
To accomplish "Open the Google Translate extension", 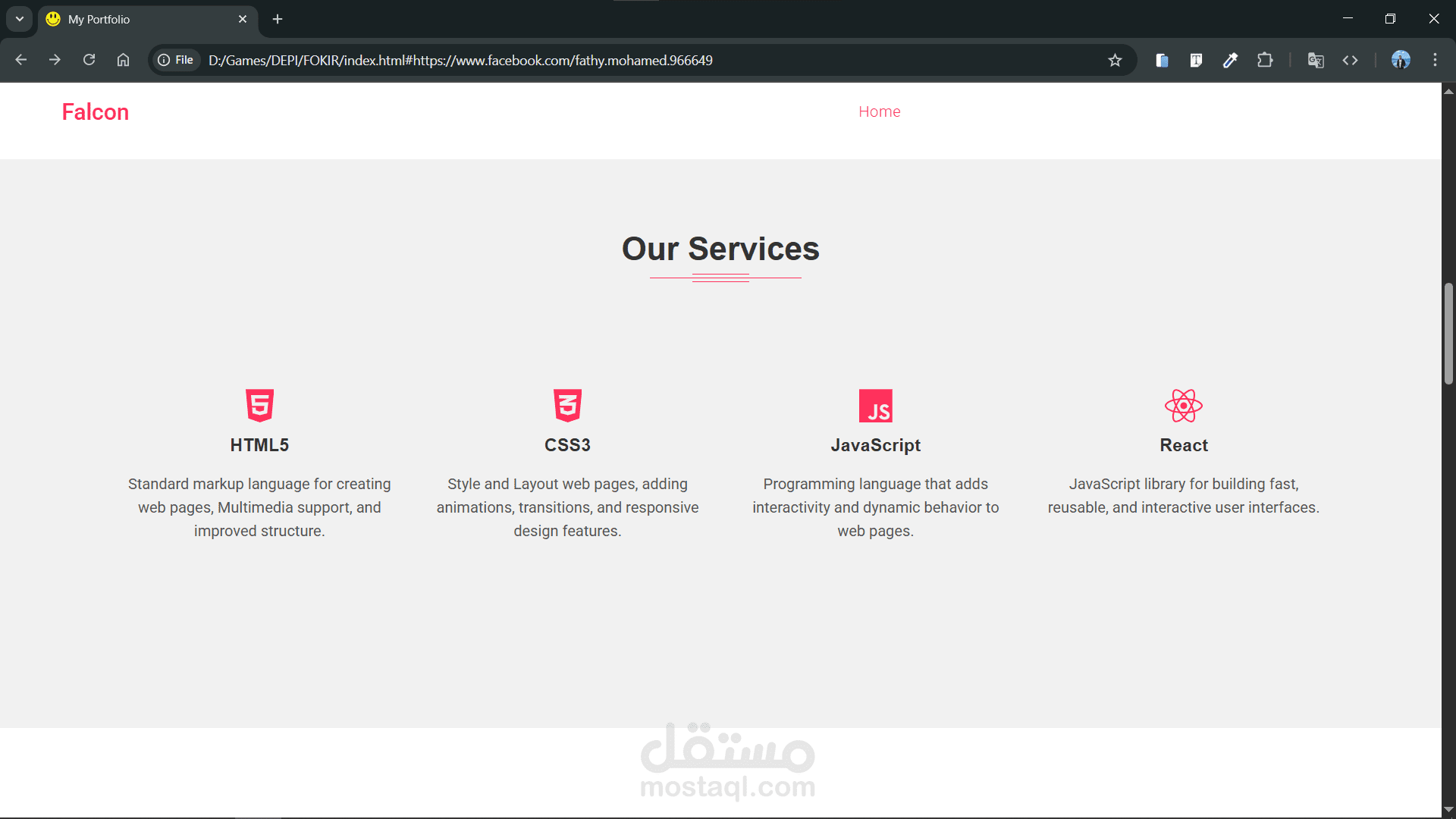I will tap(1316, 60).
